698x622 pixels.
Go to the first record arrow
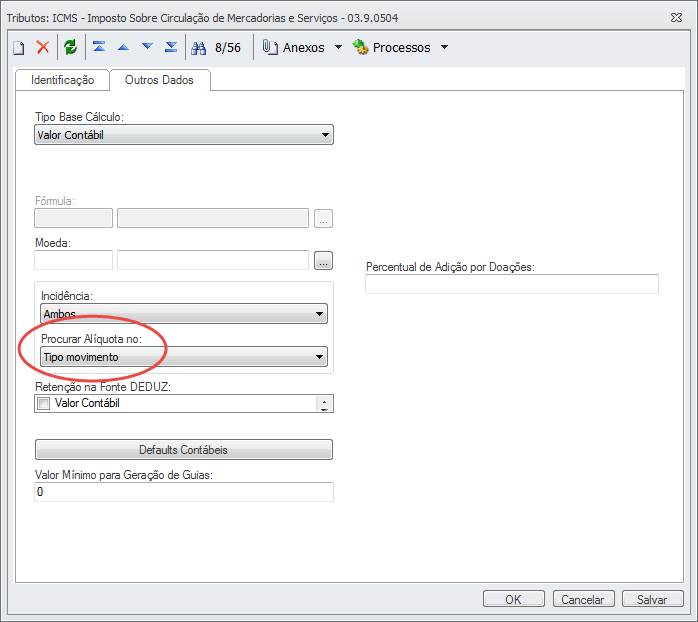[x=99, y=46]
